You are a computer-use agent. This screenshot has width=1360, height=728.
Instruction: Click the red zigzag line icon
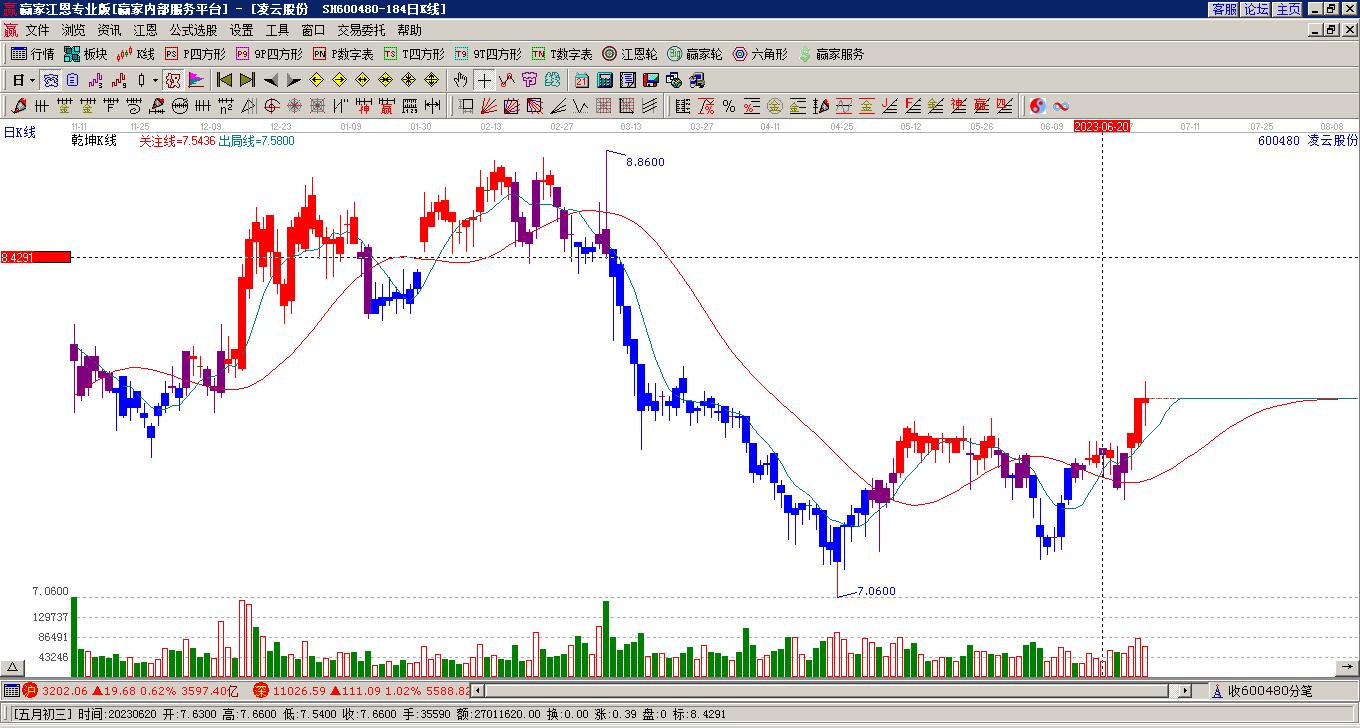(x=507, y=80)
